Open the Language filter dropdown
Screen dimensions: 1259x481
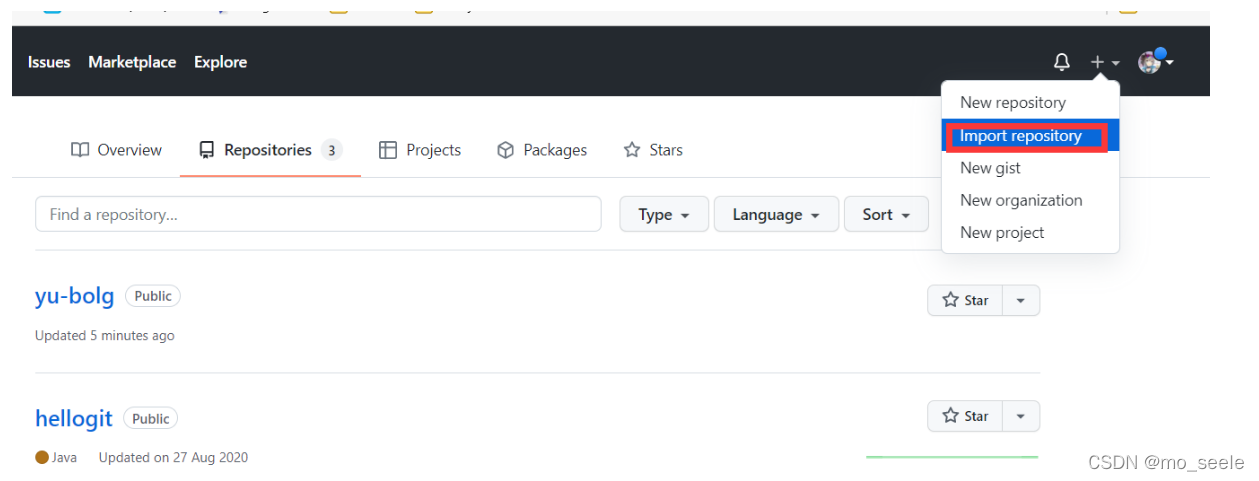[x=776, y=214]
